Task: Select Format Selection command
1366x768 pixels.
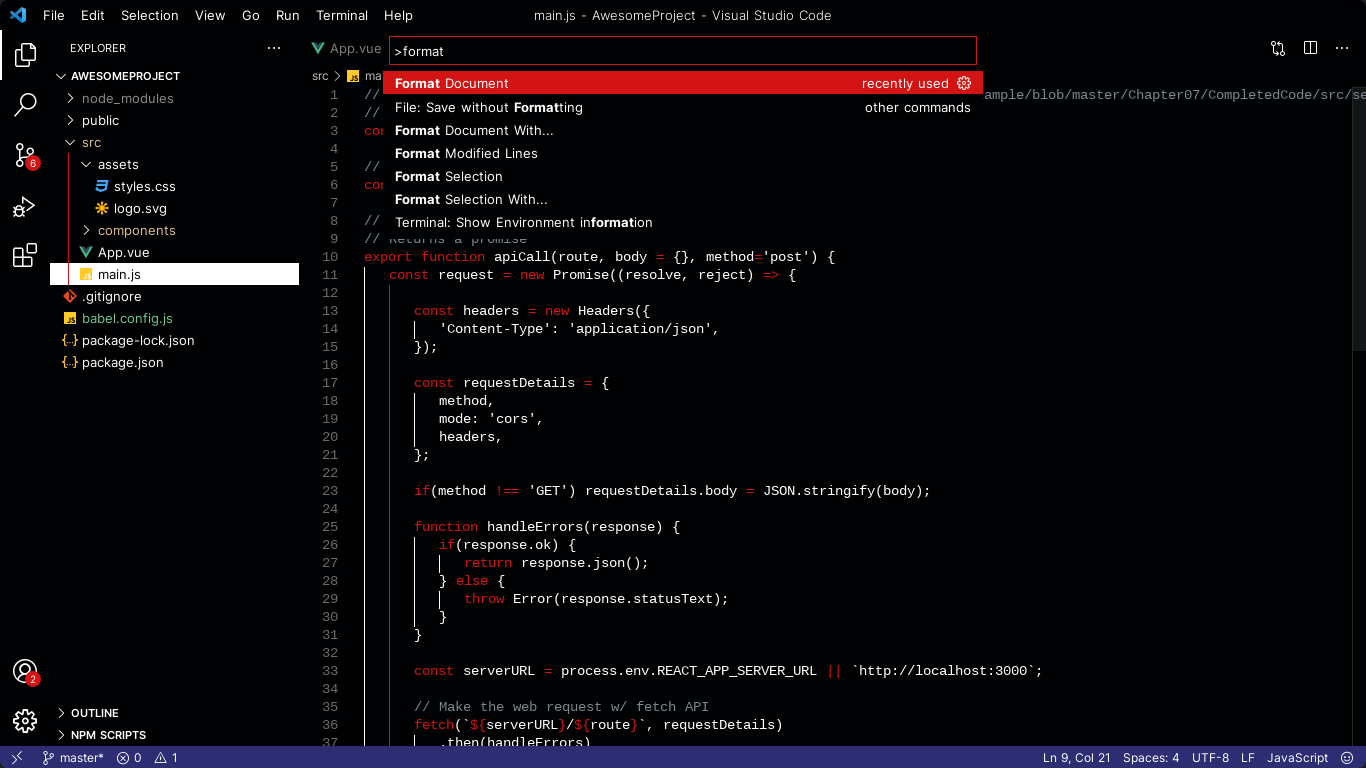Action: (x=683, y=176)
